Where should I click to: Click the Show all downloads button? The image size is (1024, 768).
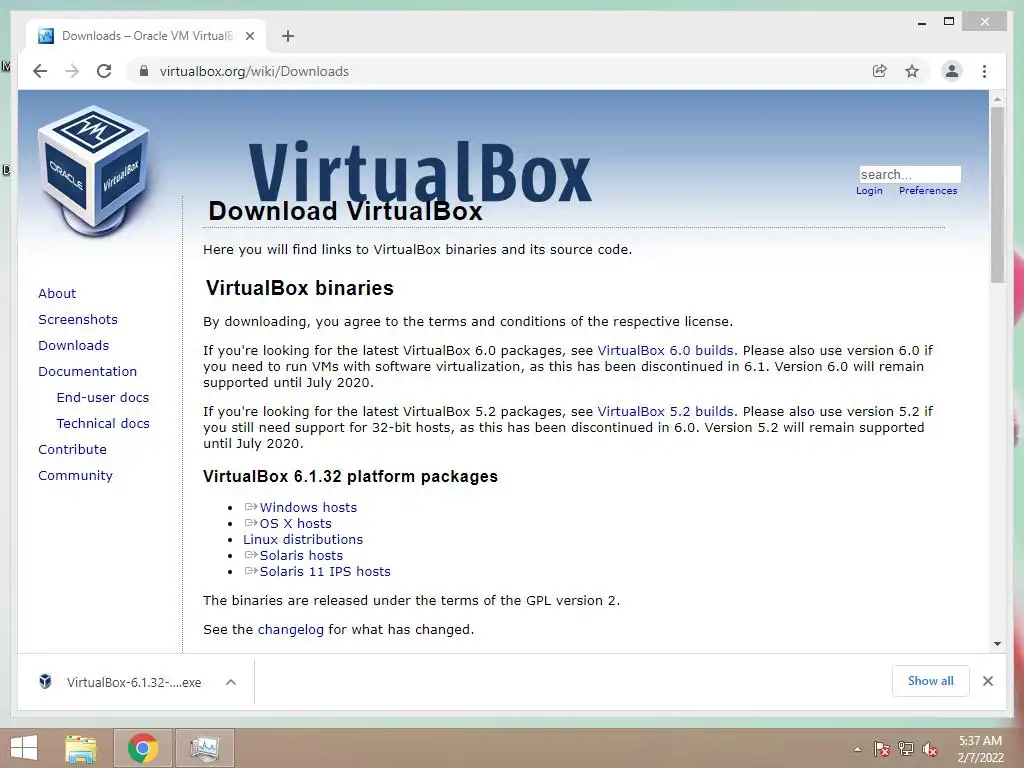931,681
